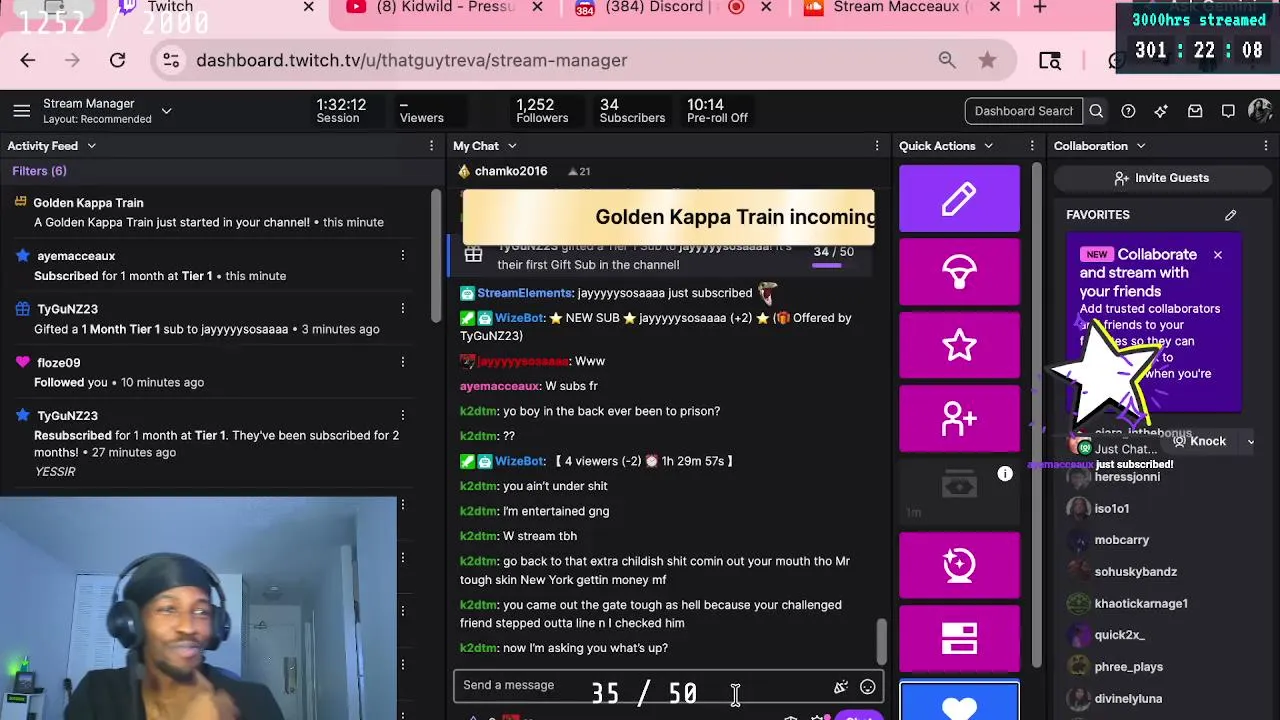Open the sparkle icon in dashboard header
This screenshot has height=720, width=1280.
(x=1161, y=111)
